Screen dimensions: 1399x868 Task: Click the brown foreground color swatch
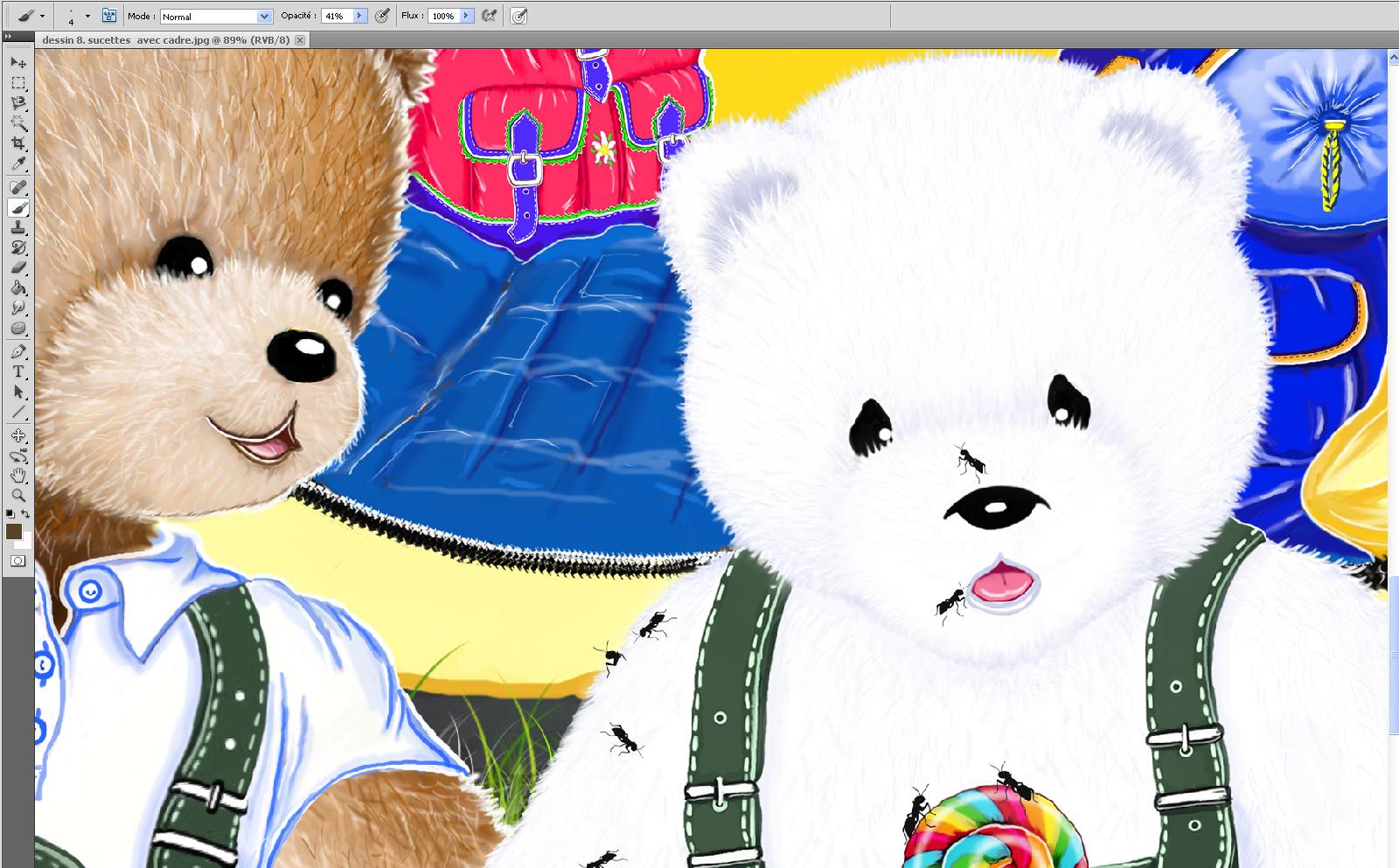[x=14, y=531]
